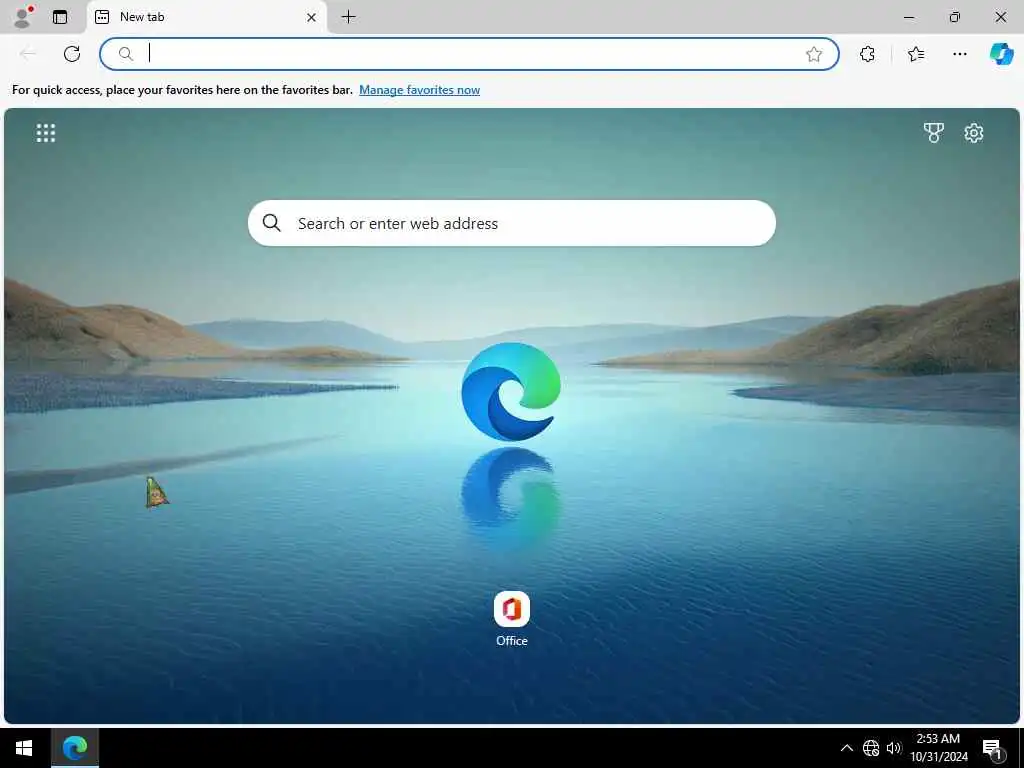
Task: Click the Search or enter web address box
Action: [512, 223]
